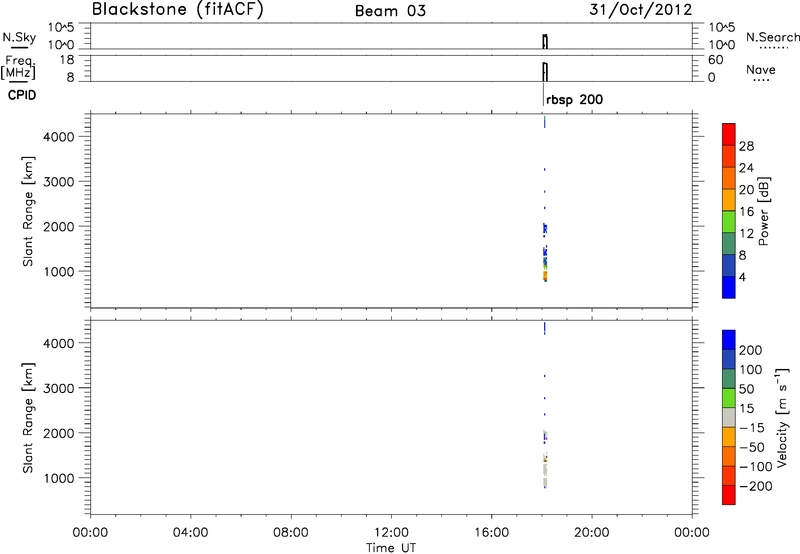Select the gray −15 to 15 Velocity segment

pyautogui.click(x=729, y=417)
